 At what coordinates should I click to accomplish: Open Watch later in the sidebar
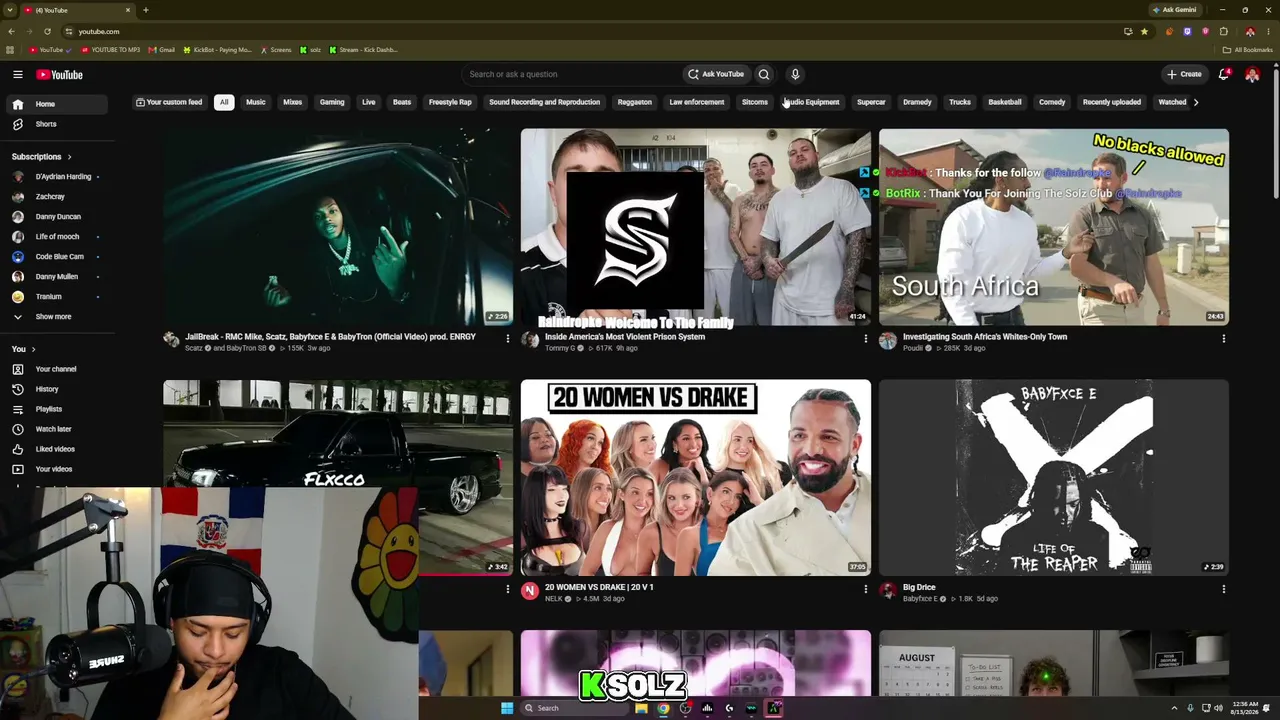click(53, 429)
